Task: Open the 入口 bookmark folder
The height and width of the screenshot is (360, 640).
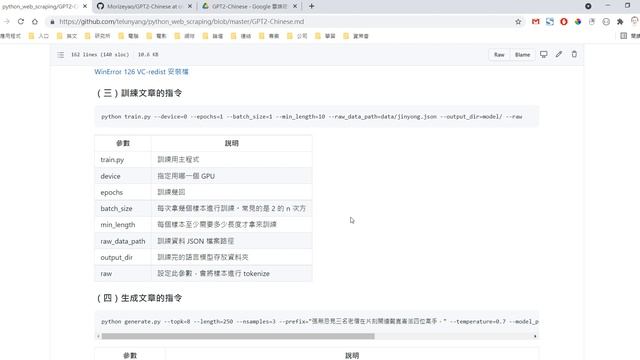Action: coord(39,36)
